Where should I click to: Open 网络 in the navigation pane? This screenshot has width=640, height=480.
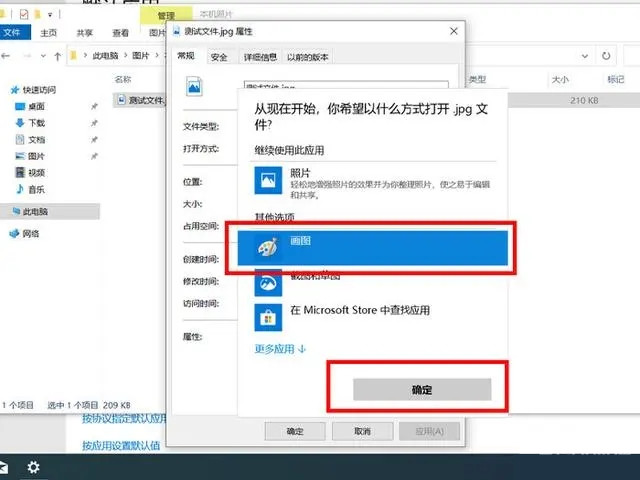point(31,233)
